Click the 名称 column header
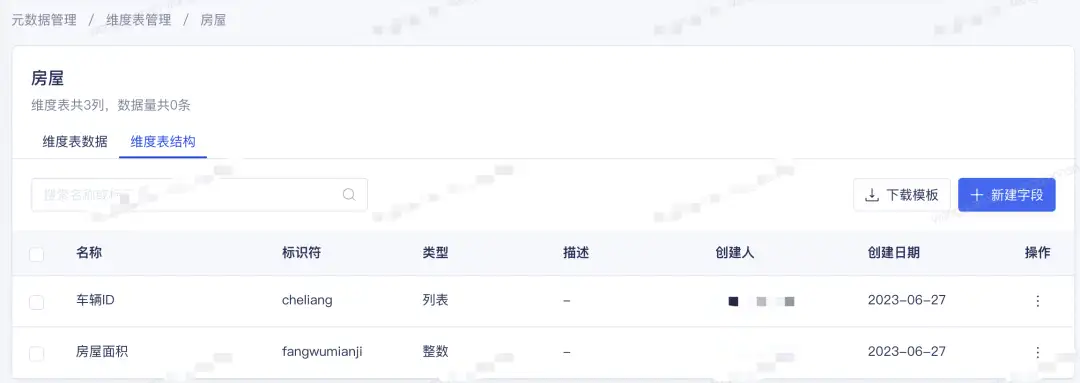Screen dimensions: 1080x383 [89, 253]
